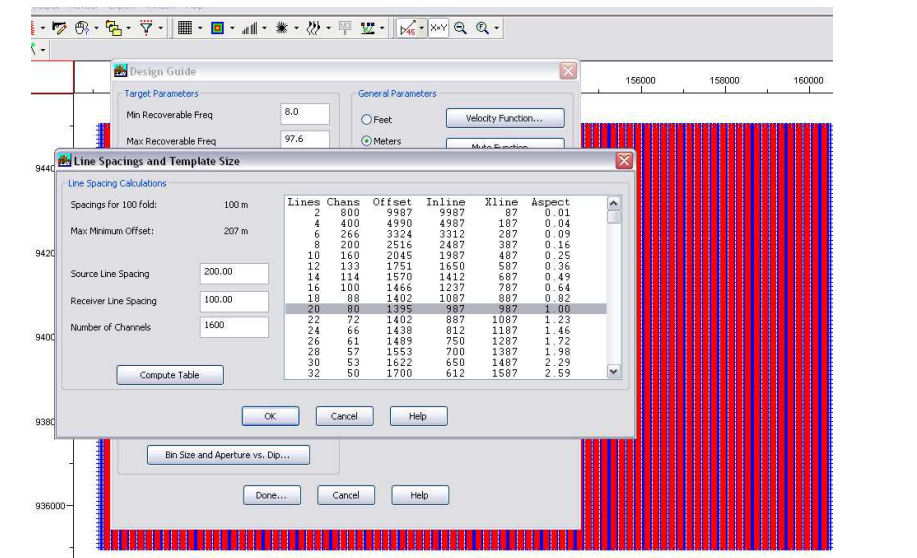Close the Line Spacings and Template Size dialog
Image resolution: width=917 pixels, height=558 pixels.
click(624, 160)
